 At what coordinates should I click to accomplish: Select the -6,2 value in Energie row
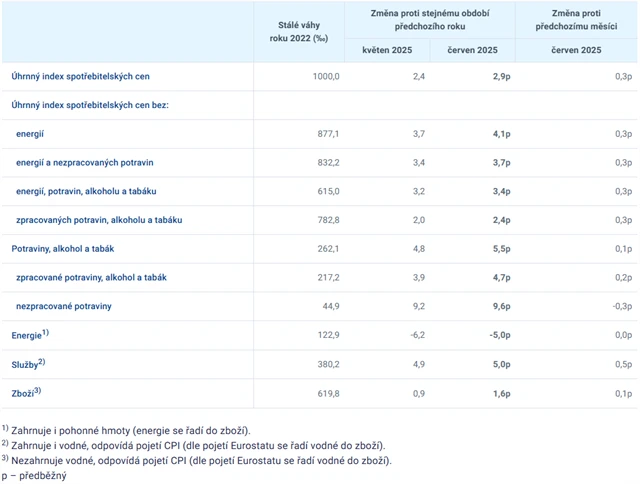(417, 334)
